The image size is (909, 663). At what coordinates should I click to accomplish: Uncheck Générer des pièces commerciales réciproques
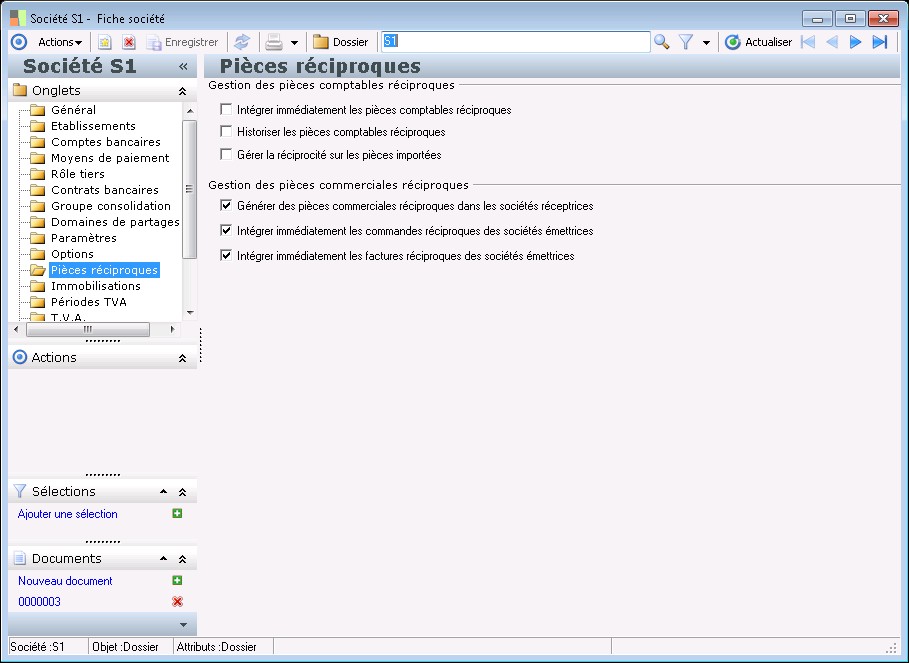pyautogui.click(x=226, y=205)
